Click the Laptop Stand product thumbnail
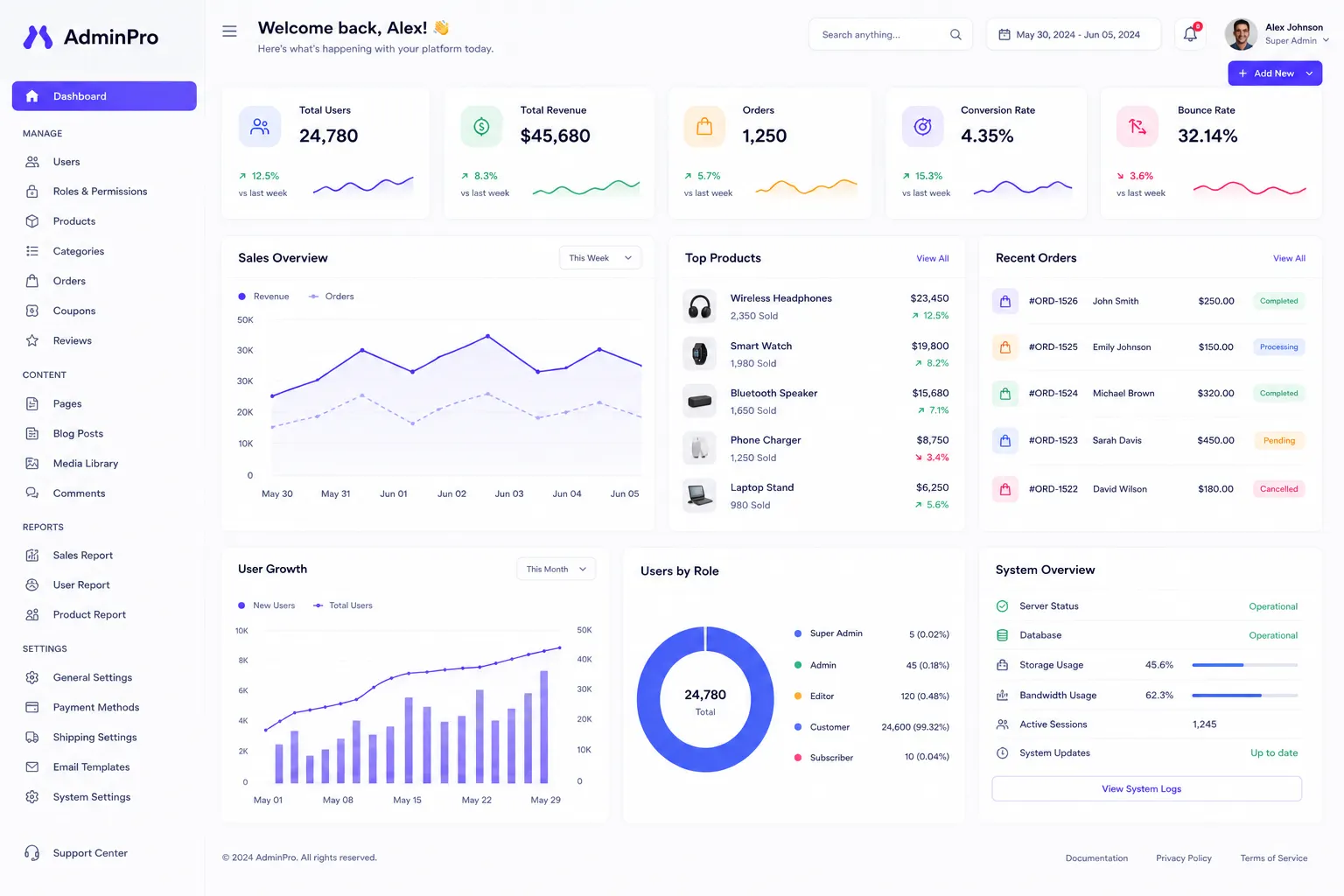 (699, 496)
